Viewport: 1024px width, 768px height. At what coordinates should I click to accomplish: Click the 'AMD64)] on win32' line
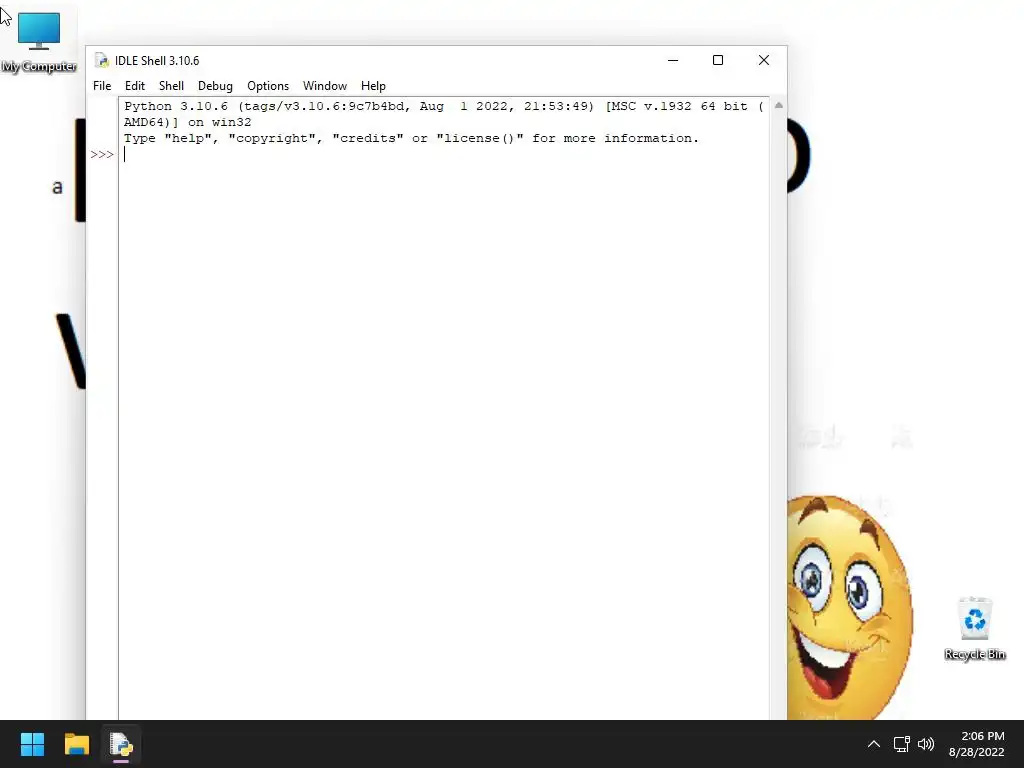[187, 122]
